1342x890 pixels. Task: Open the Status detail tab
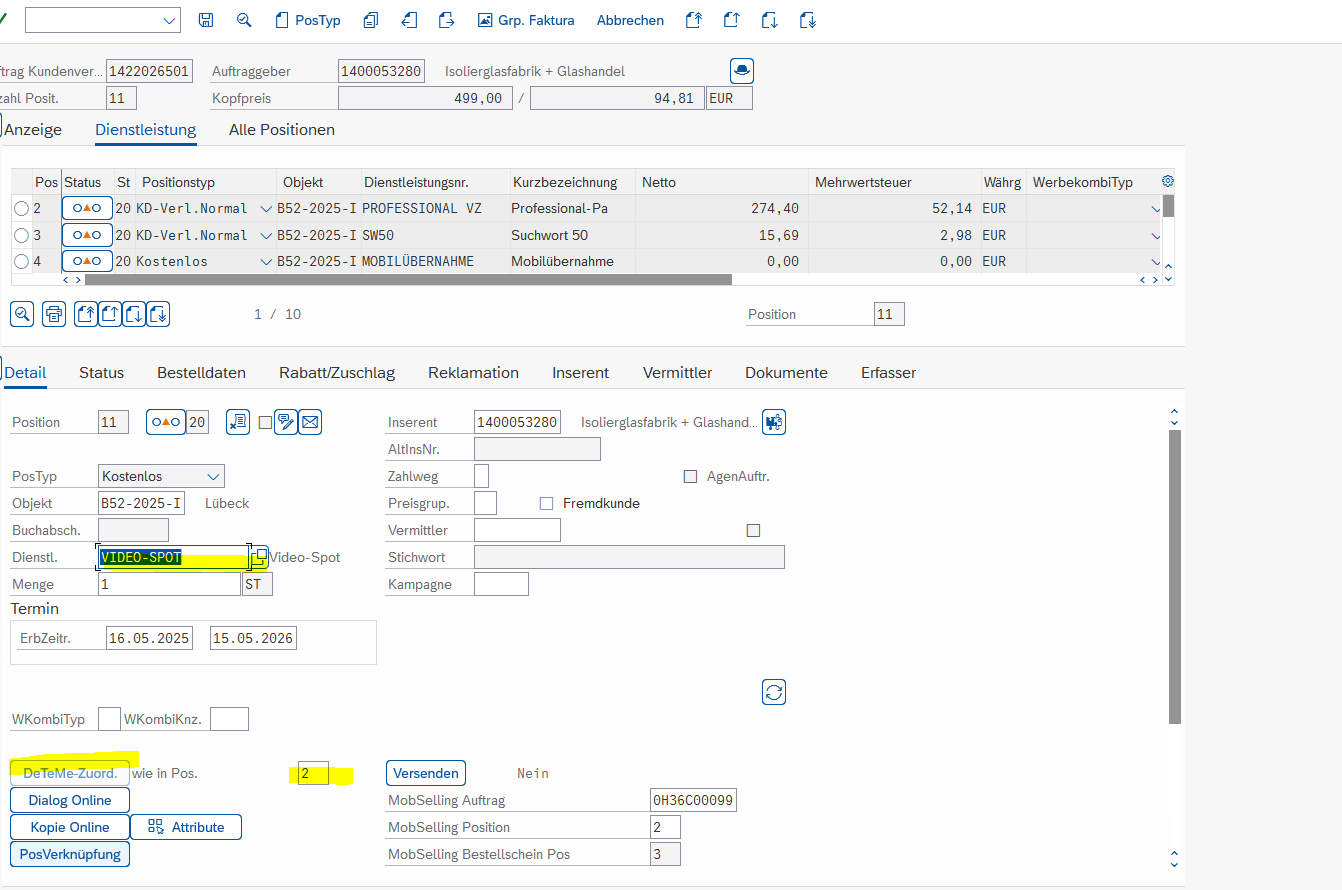click(x=102, y=372)
